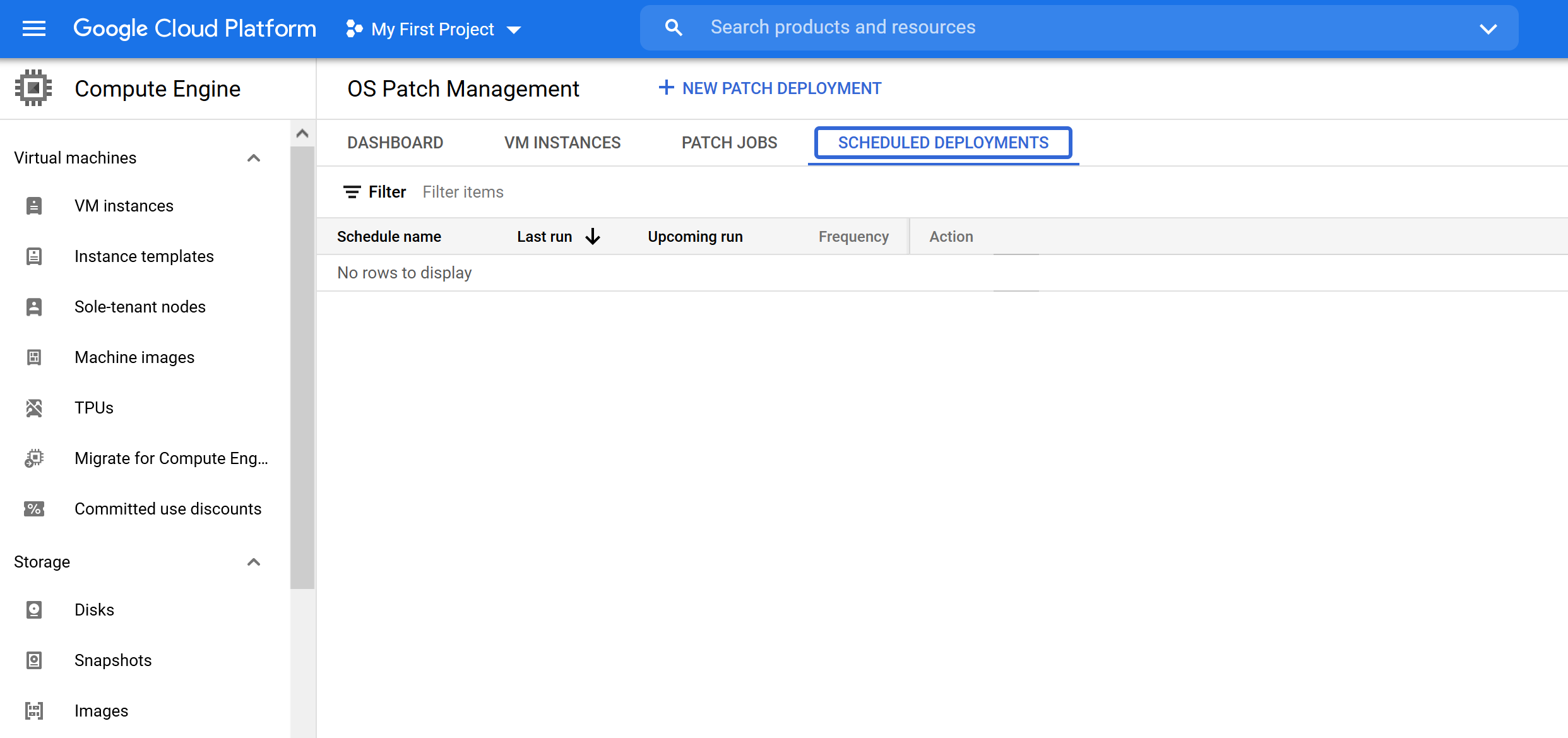Switch to the Dashboard tab
The height and width of the screenshot is (738, 1568).
(395, 143)
